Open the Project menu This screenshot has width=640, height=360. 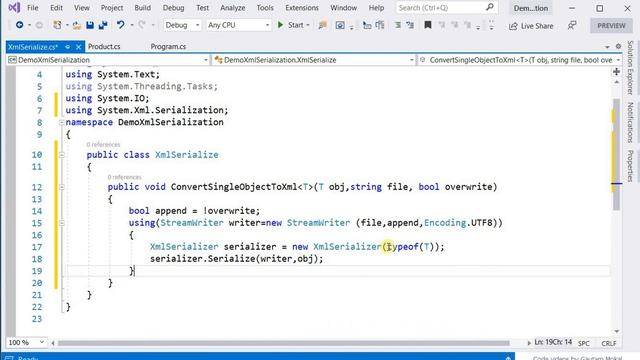(x=112, y=8)
